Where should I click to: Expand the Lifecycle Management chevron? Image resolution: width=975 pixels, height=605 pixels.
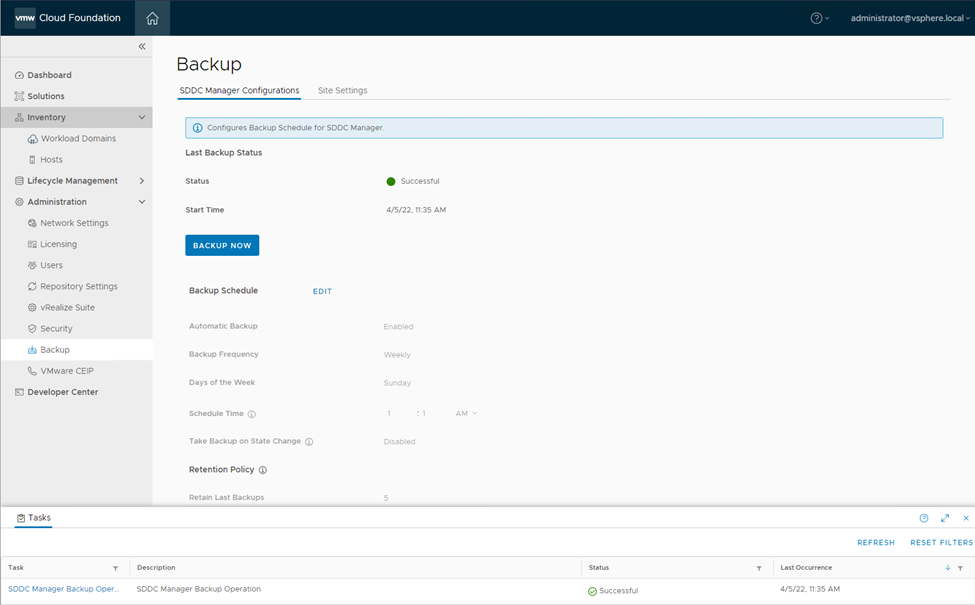[x=142, y=181]
